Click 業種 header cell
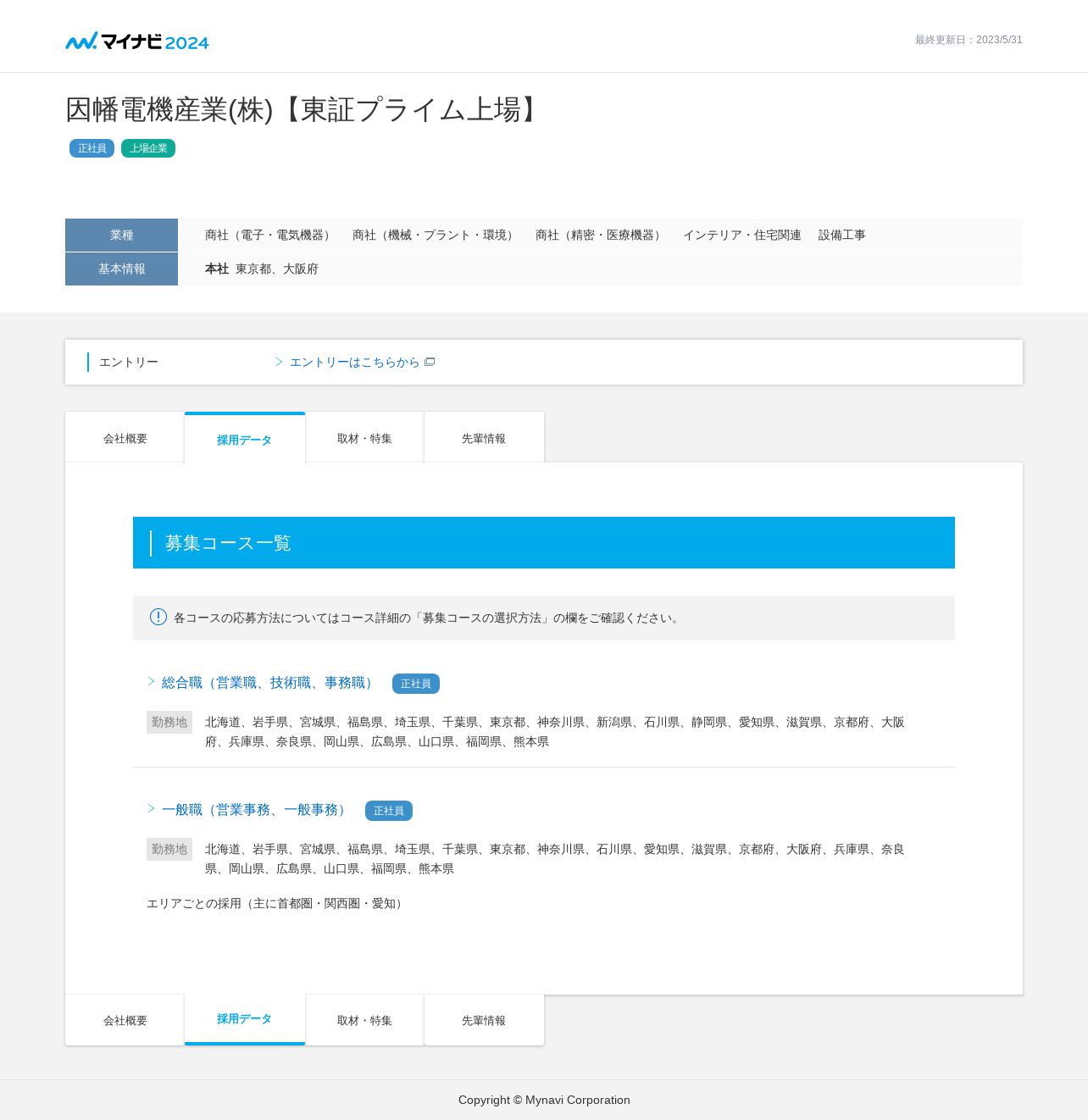 tap(121, 235)
